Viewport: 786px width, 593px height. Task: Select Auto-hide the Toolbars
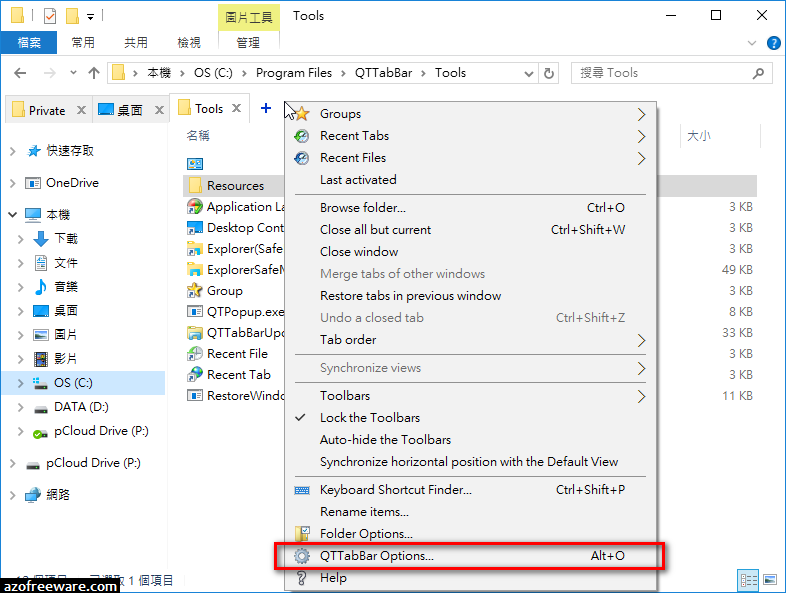[470, 440]
